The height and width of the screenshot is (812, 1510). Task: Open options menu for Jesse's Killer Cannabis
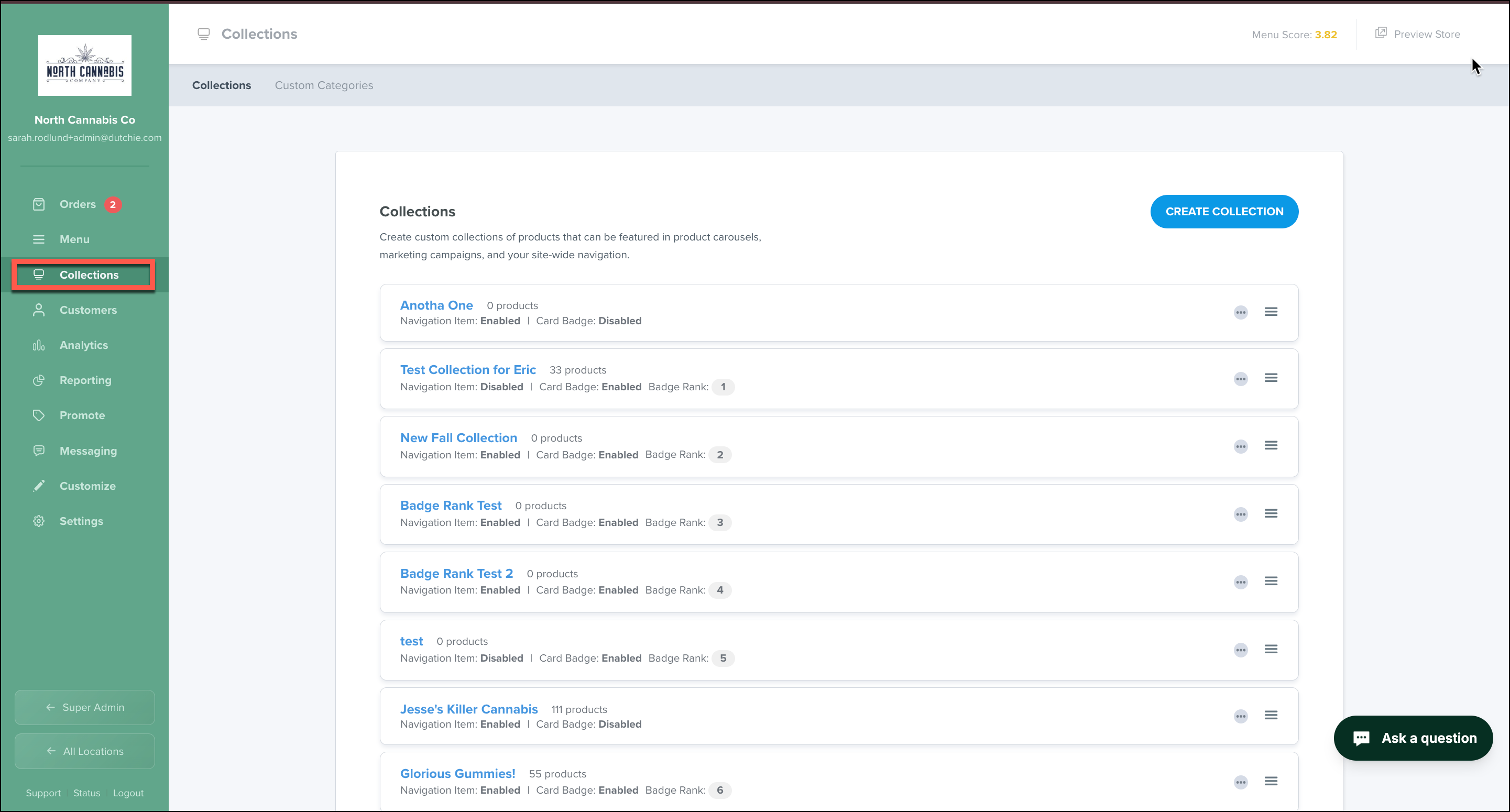coord(1241,717)
